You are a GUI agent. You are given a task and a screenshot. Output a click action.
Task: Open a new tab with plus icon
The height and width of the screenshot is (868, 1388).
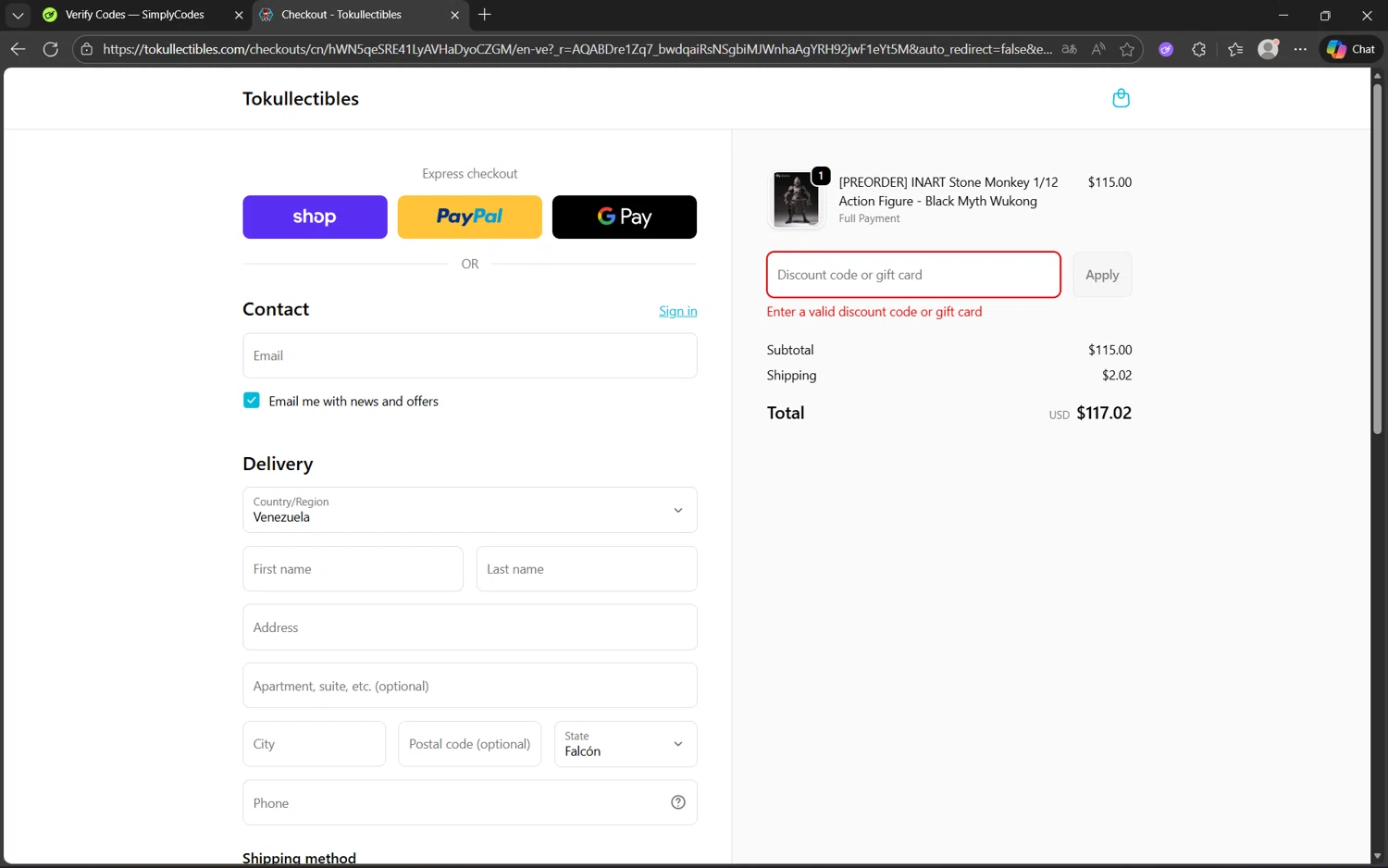pos(485,15)
